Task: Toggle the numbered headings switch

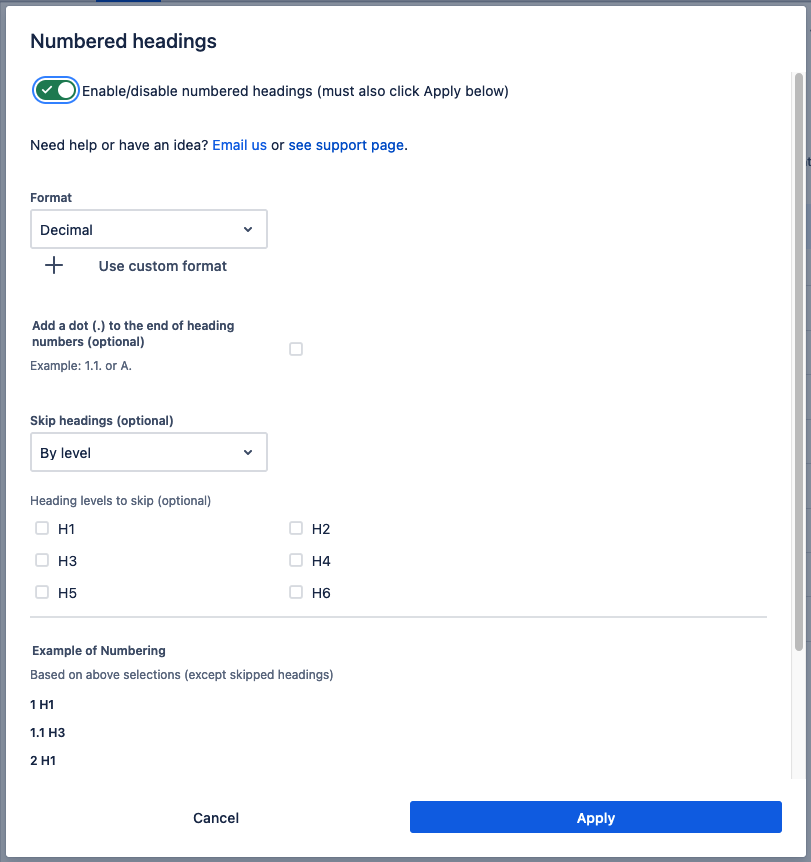Action: 56,90
